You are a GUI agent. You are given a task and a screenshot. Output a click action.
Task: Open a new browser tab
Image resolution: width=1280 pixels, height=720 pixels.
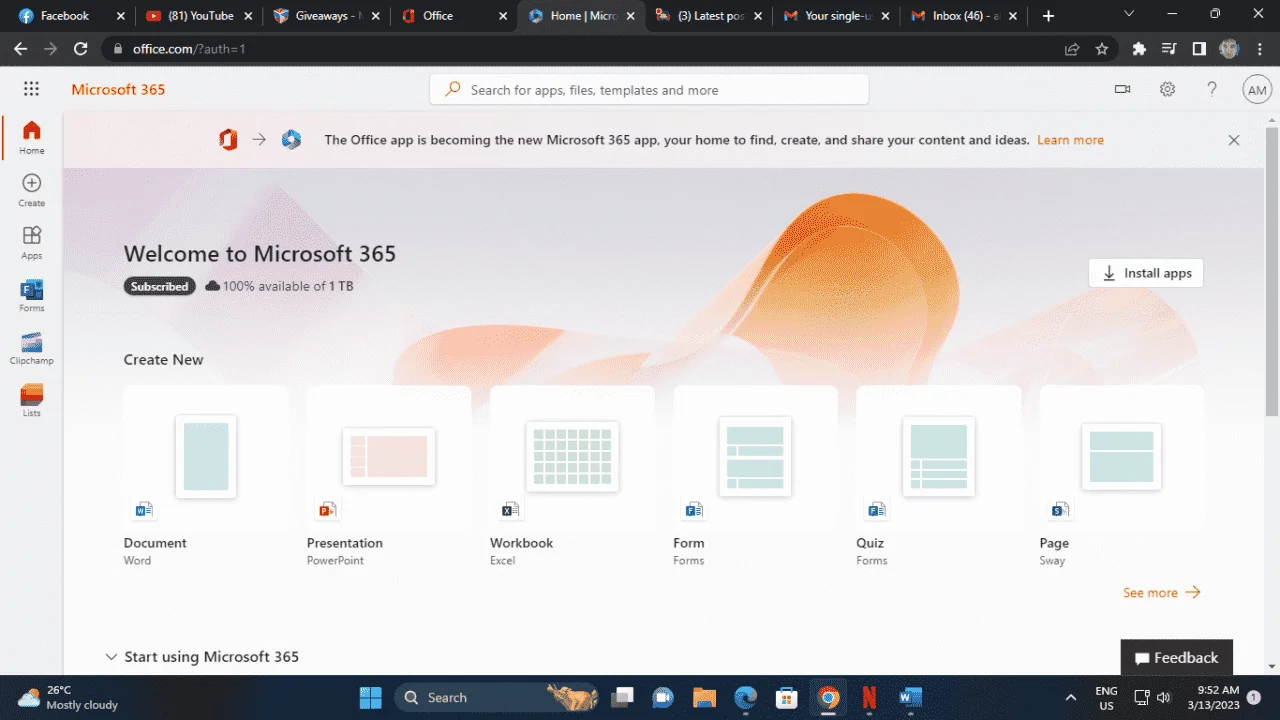pos(1048,16)
